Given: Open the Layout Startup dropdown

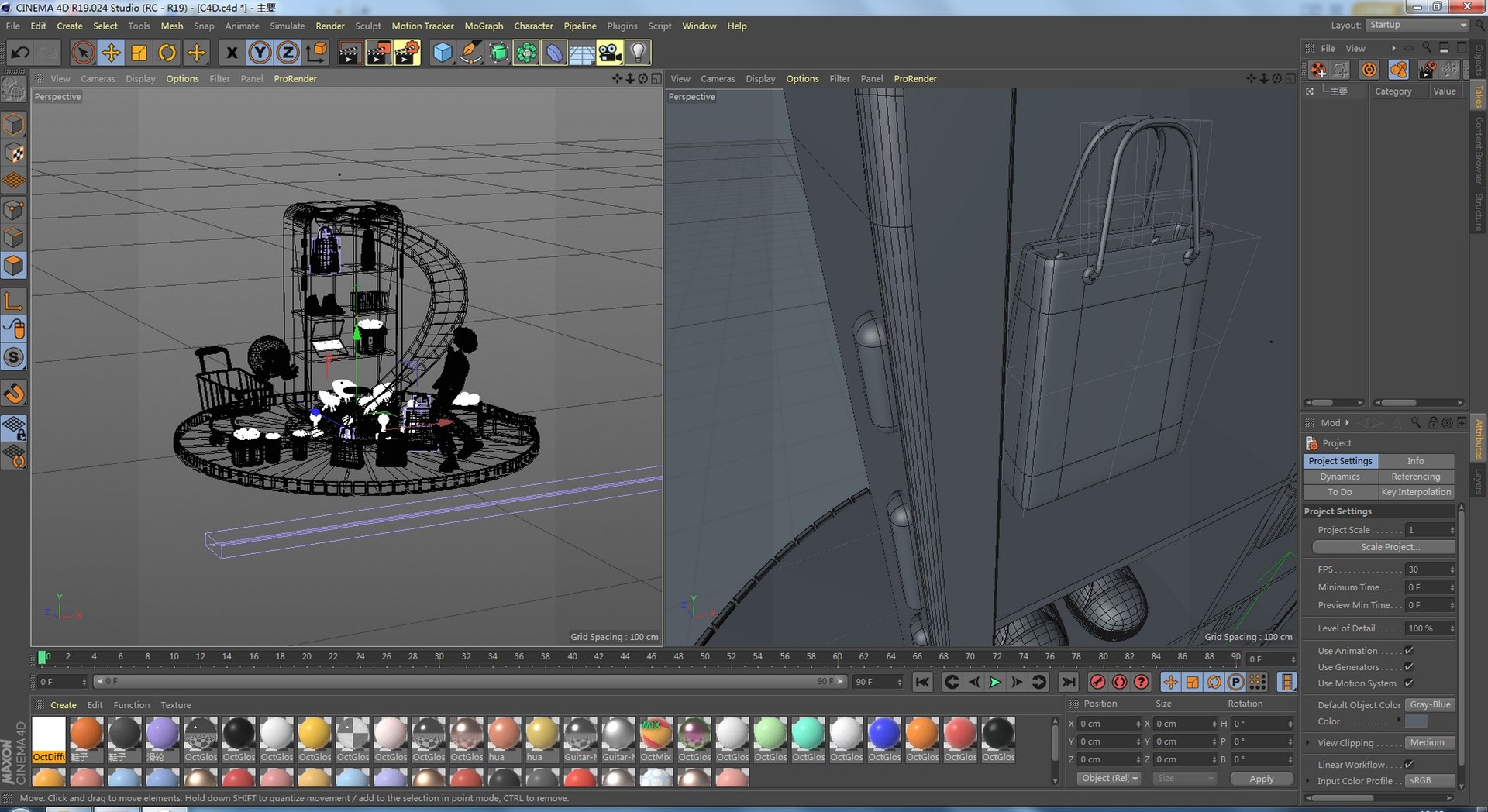Looking at the screenshot, I should (x=1417, y=25).
